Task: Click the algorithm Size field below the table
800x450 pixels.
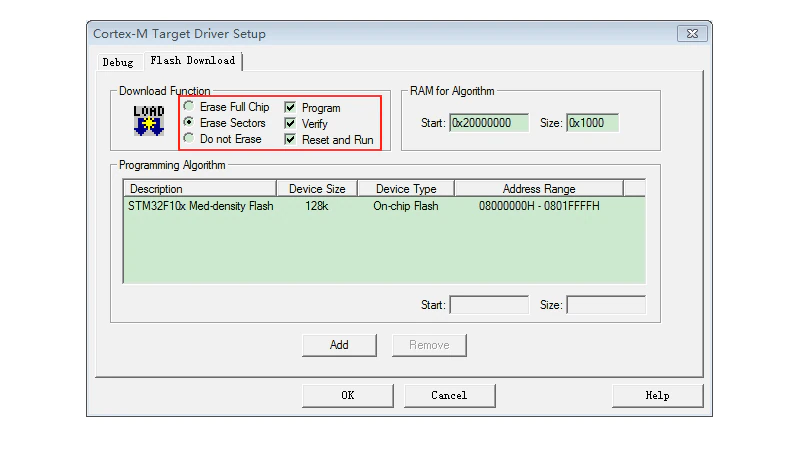Action: click(606, 305)
